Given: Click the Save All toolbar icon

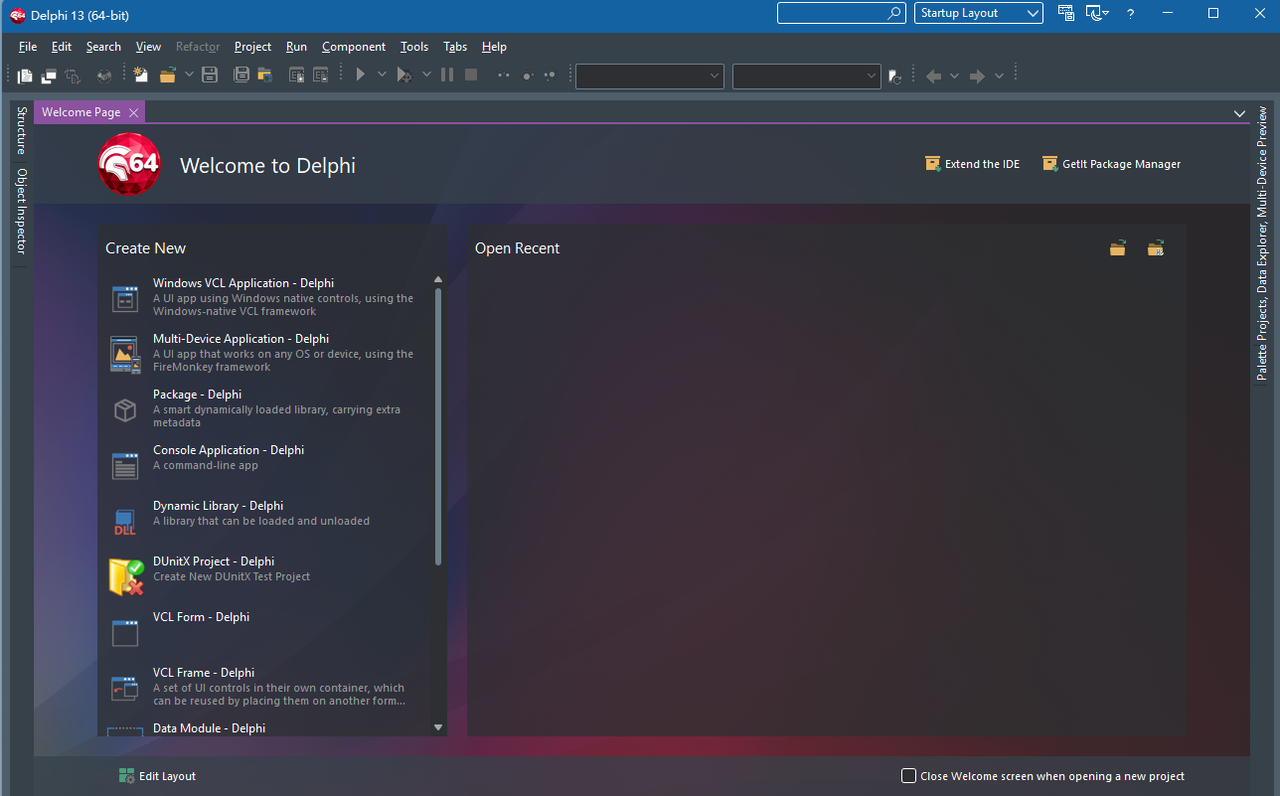Looking at the screenshot, I should (x=241, y=75).
